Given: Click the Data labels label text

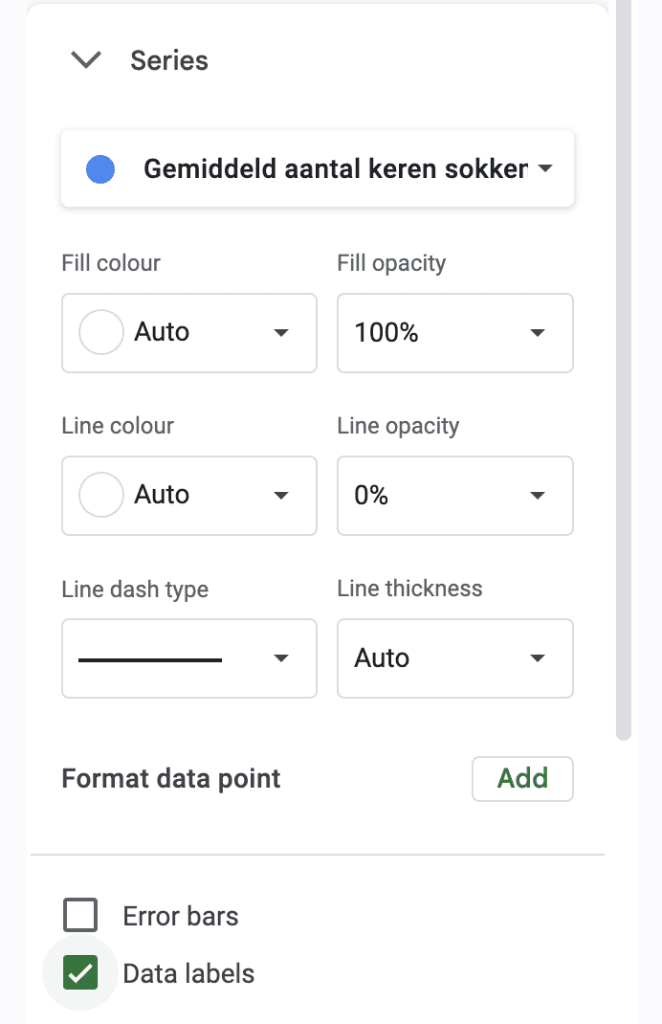Looking at the screenshot, I should [x=188, y=974].
